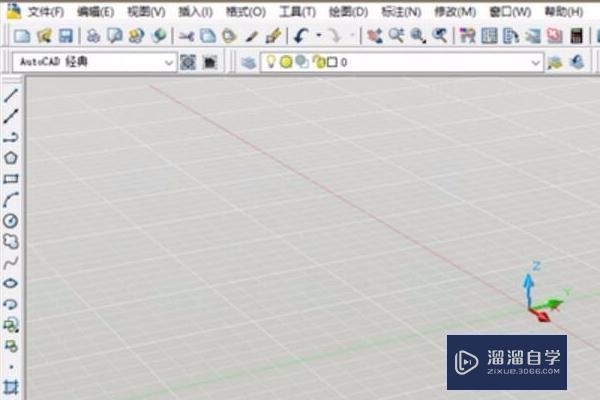The image size is (600, 400).
Task: Launch the QuickCalc calculator icon
Action: [576, 36]
